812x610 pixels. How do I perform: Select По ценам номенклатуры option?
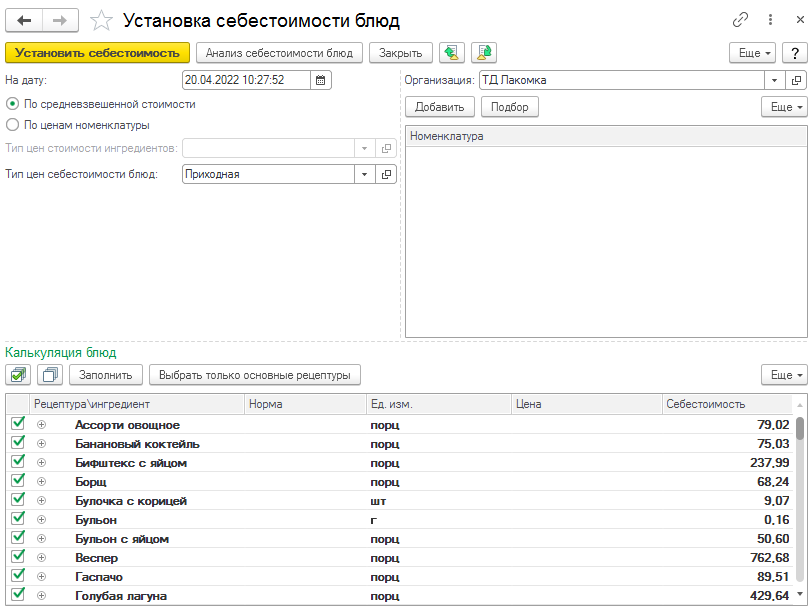tap(13, 125)
